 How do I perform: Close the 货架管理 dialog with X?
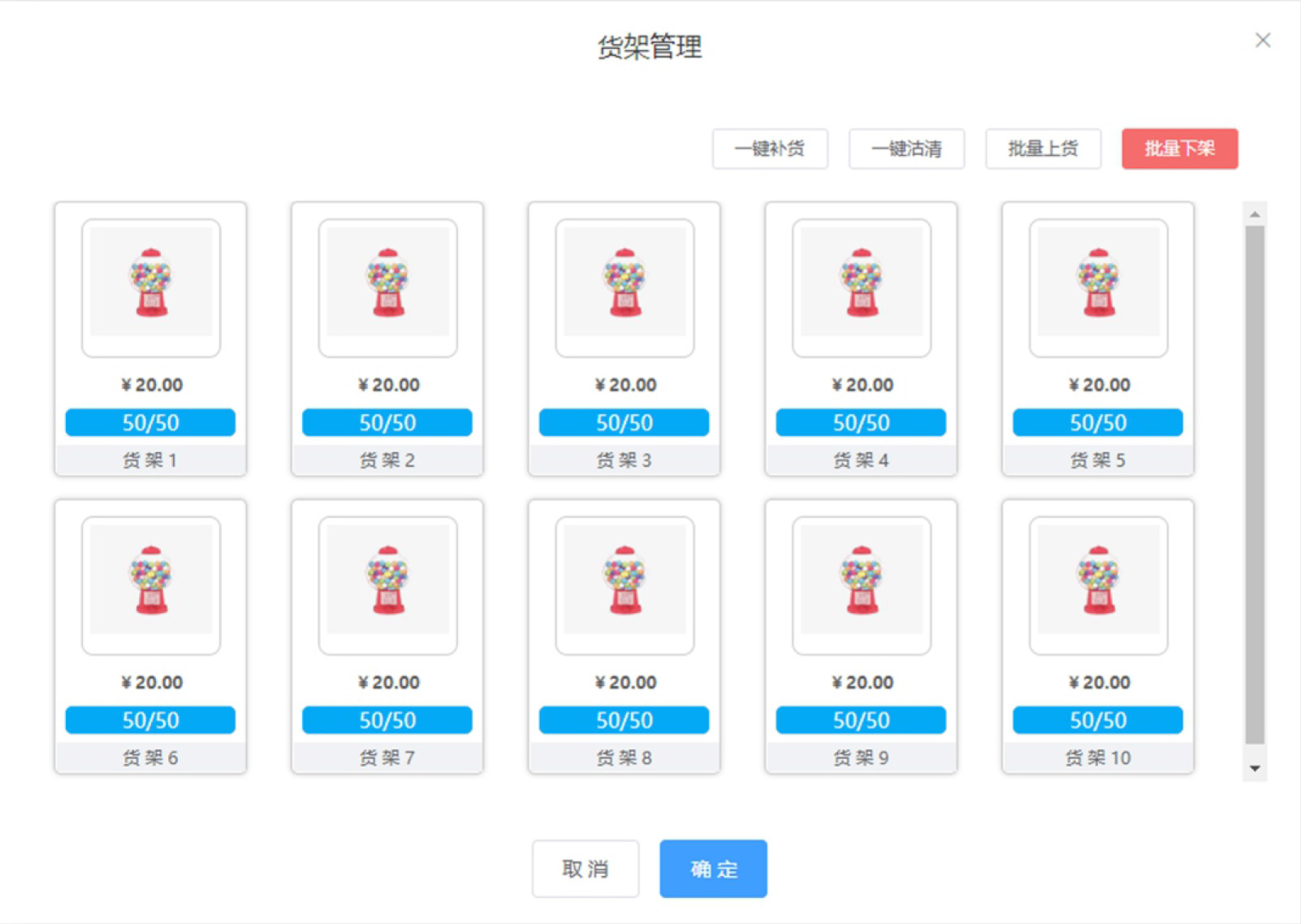point(1262,41)
